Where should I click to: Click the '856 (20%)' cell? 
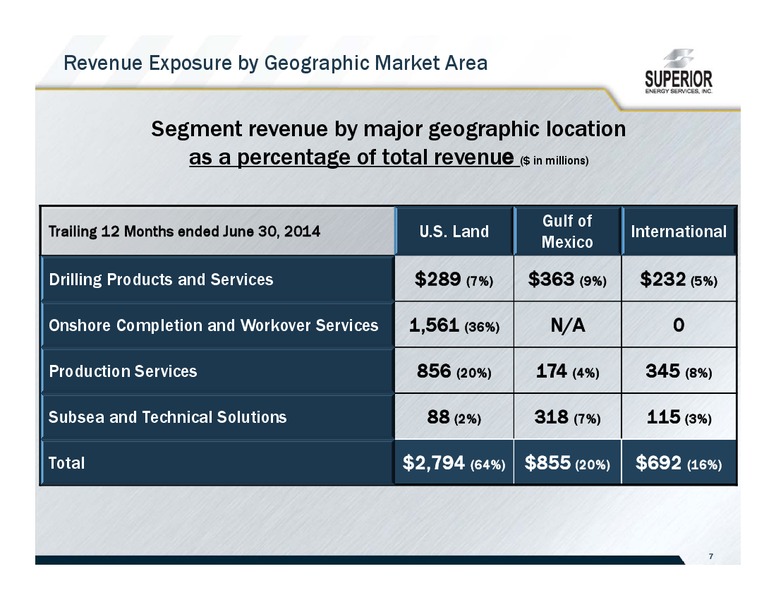(454, 371)
